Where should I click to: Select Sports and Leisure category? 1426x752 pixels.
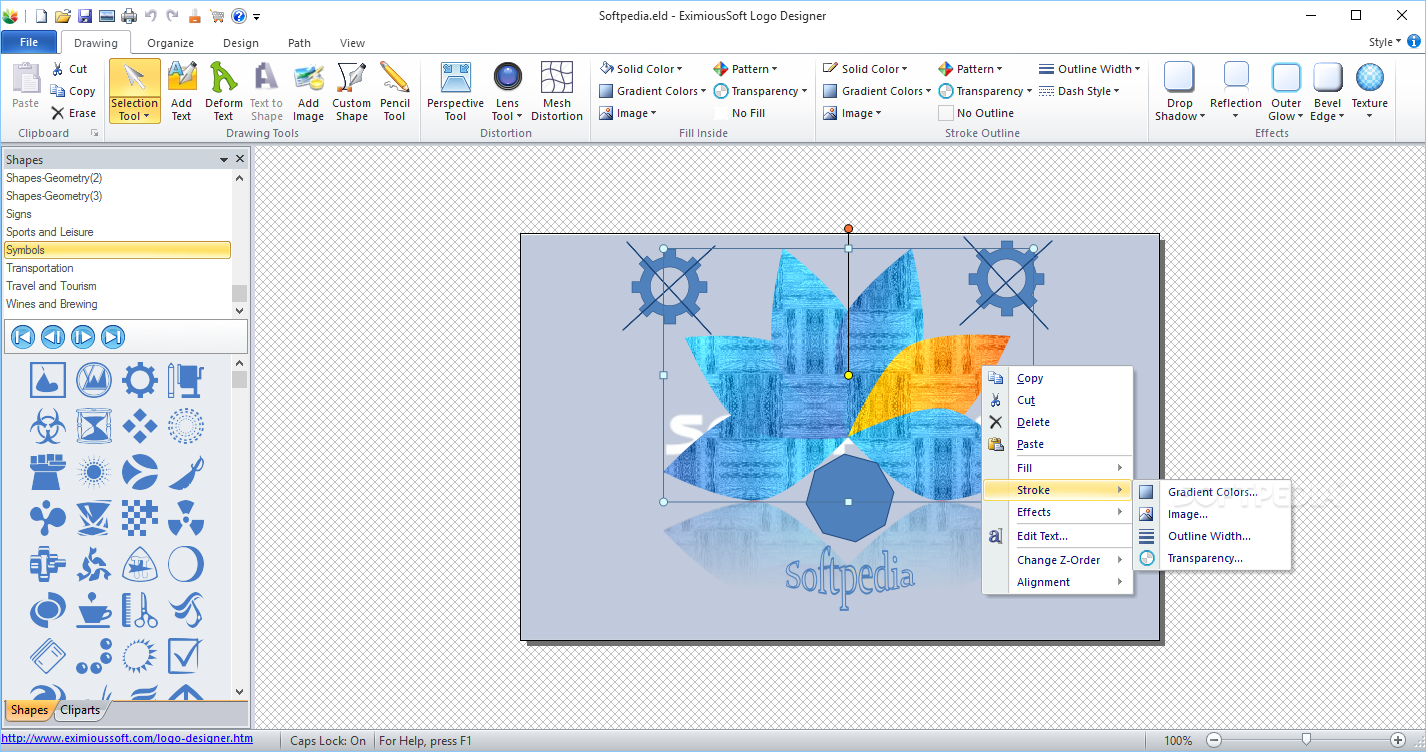(x=117, y=232)
